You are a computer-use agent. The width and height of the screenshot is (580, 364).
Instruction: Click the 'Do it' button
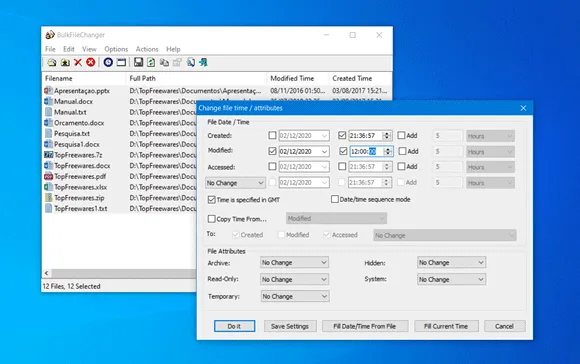pos(235,326)
